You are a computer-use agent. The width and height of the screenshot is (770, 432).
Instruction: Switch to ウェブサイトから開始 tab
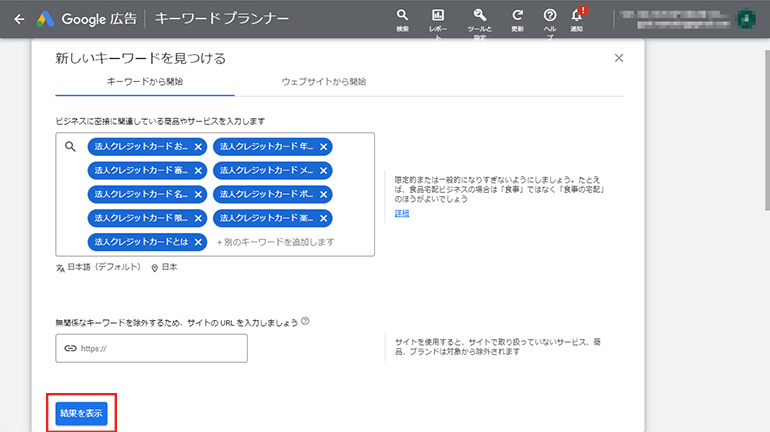coord(323,81)
